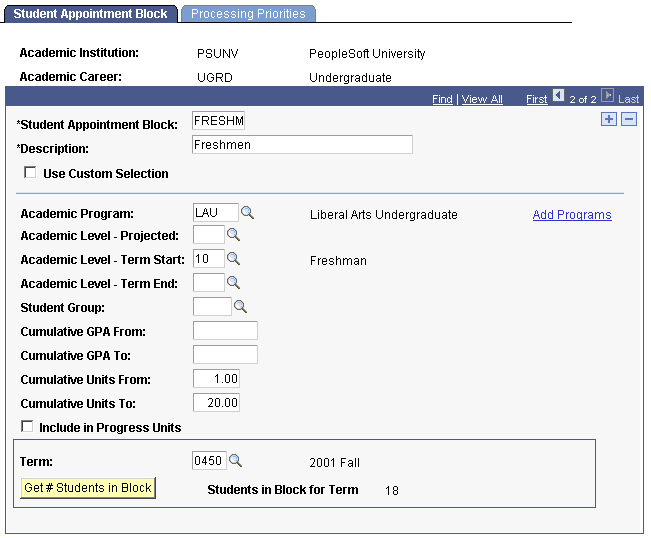Focus the Cumulative GPA From field
This screenshot has width=651, height=538.
(x=225, y=331)
